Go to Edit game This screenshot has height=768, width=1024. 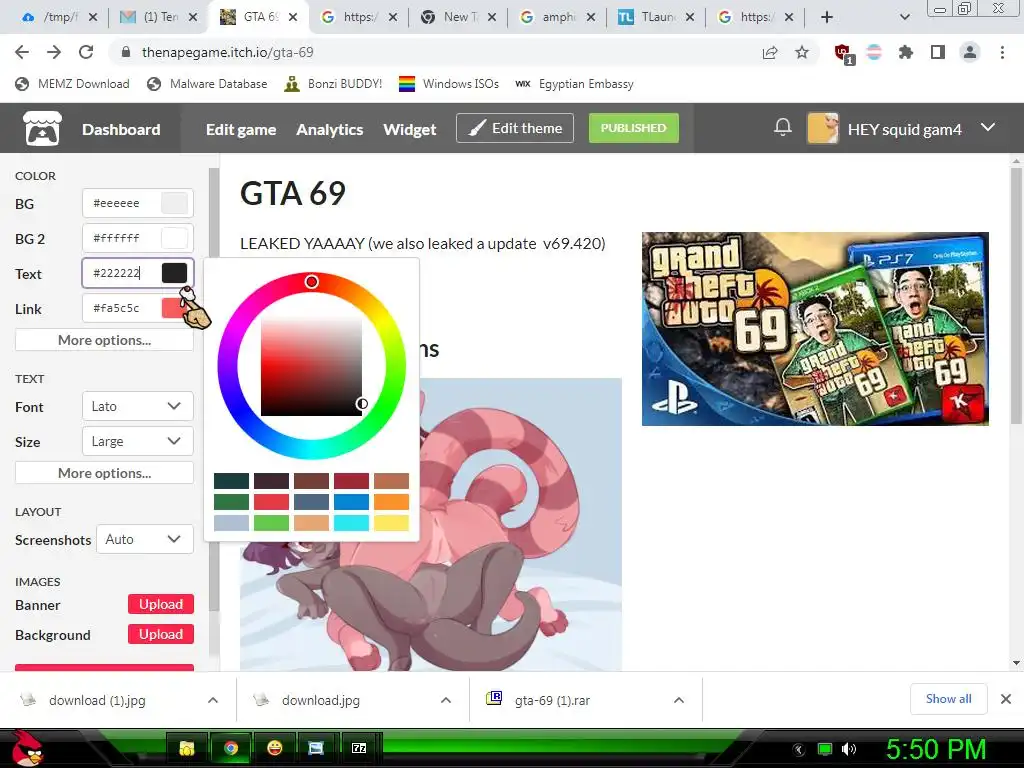[241, 129]
